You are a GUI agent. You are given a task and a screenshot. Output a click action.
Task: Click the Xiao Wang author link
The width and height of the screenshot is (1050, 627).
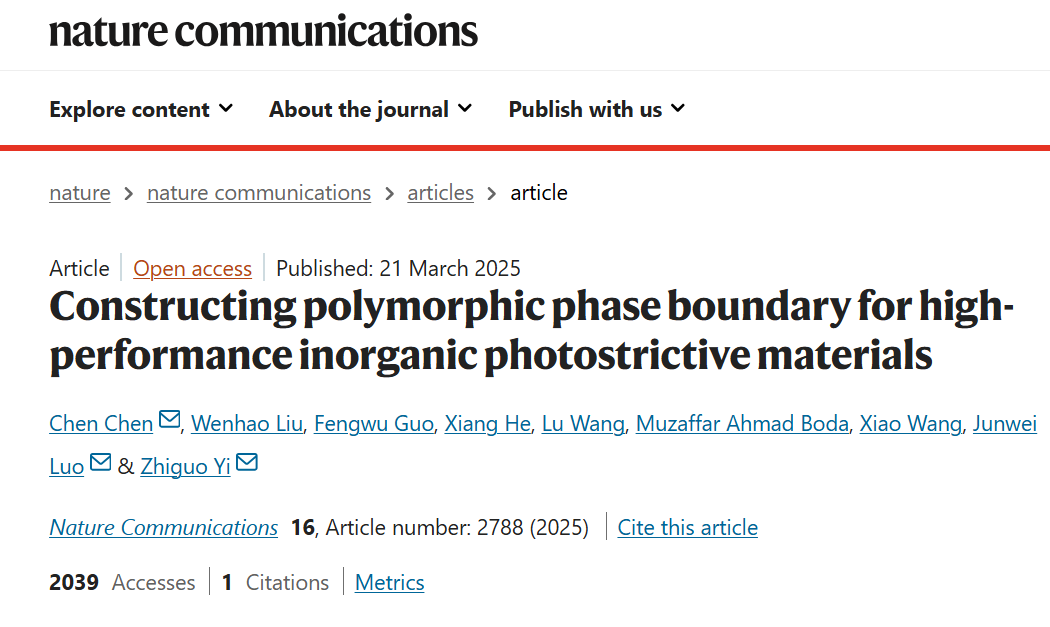point(911,423)
